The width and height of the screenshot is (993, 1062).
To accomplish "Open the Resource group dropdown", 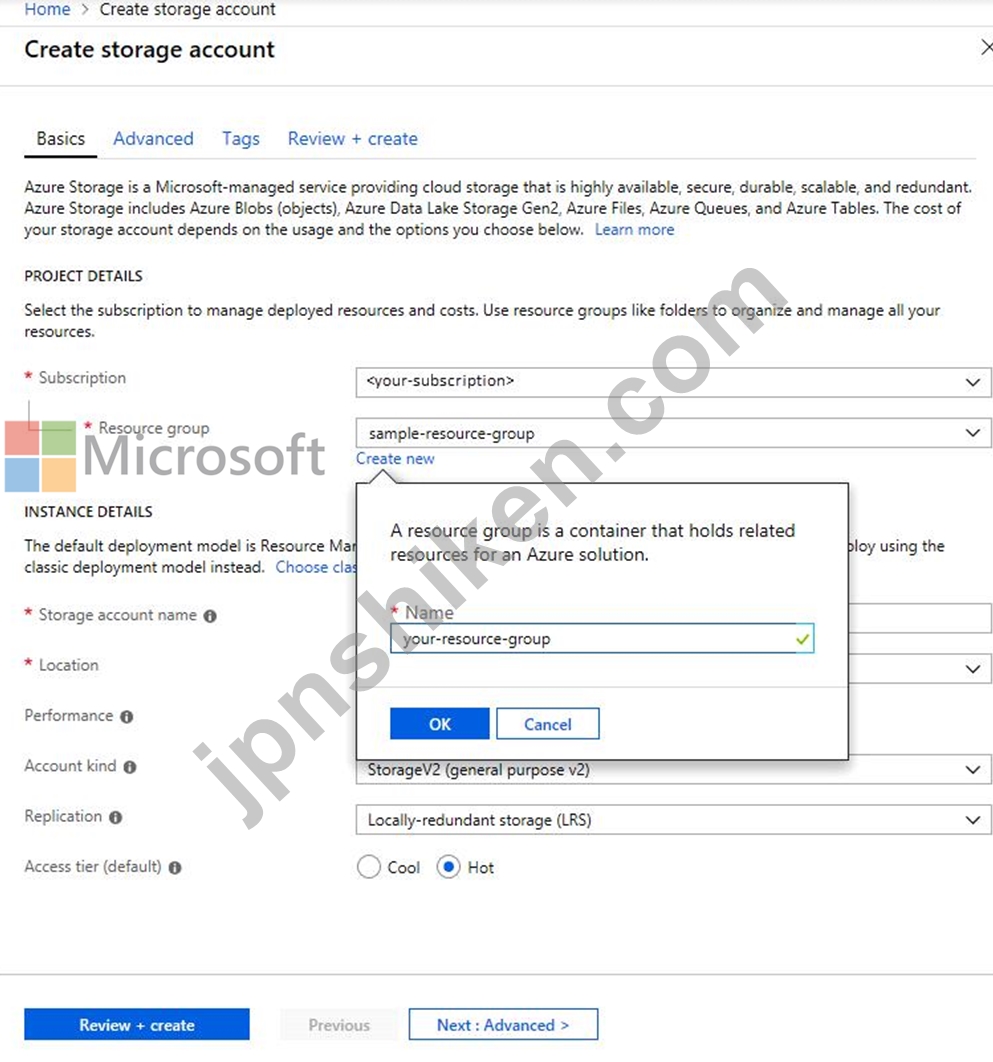I will (x=673, y=433).
